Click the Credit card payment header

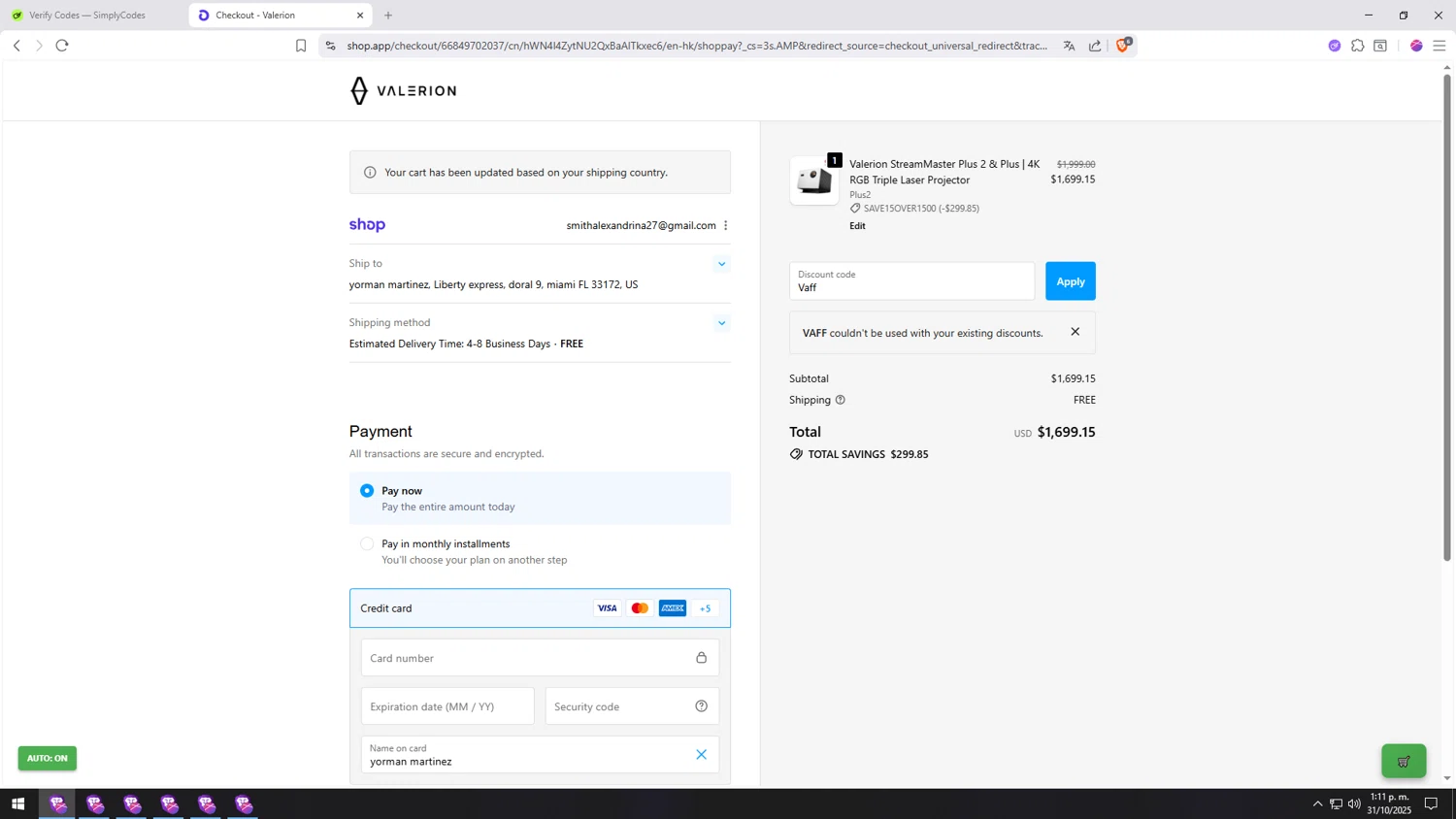(540, 608)
